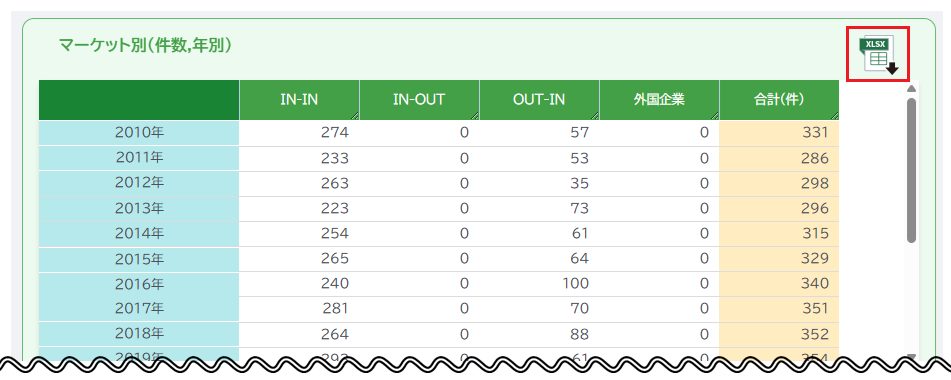Click the vertical scrollbar thumb
The image size is (951, 380).
click(911, 170)
